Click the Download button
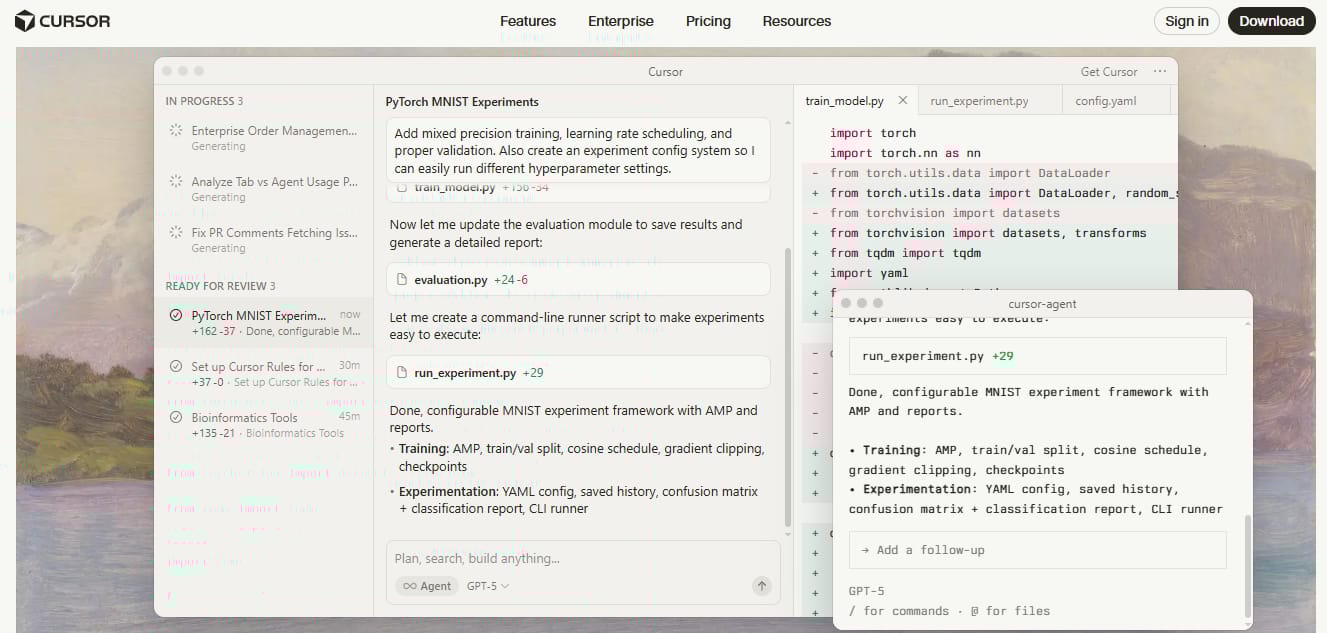This screenshot has height=633, width=1327. click(x=1271, y=20)
